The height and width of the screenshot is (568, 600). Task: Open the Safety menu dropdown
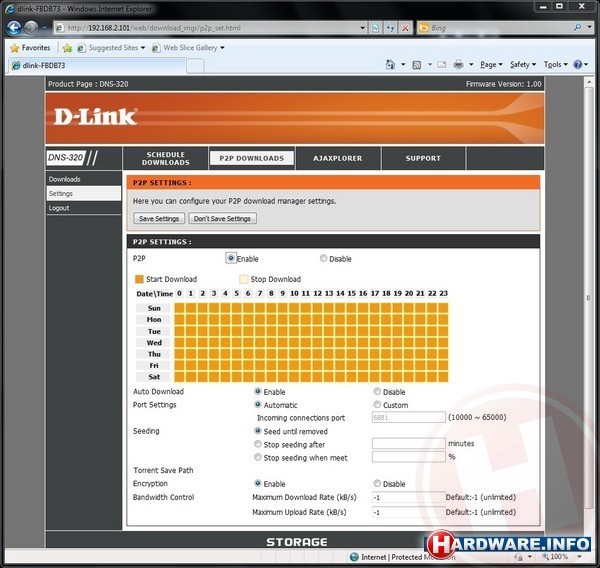(523, 64)
